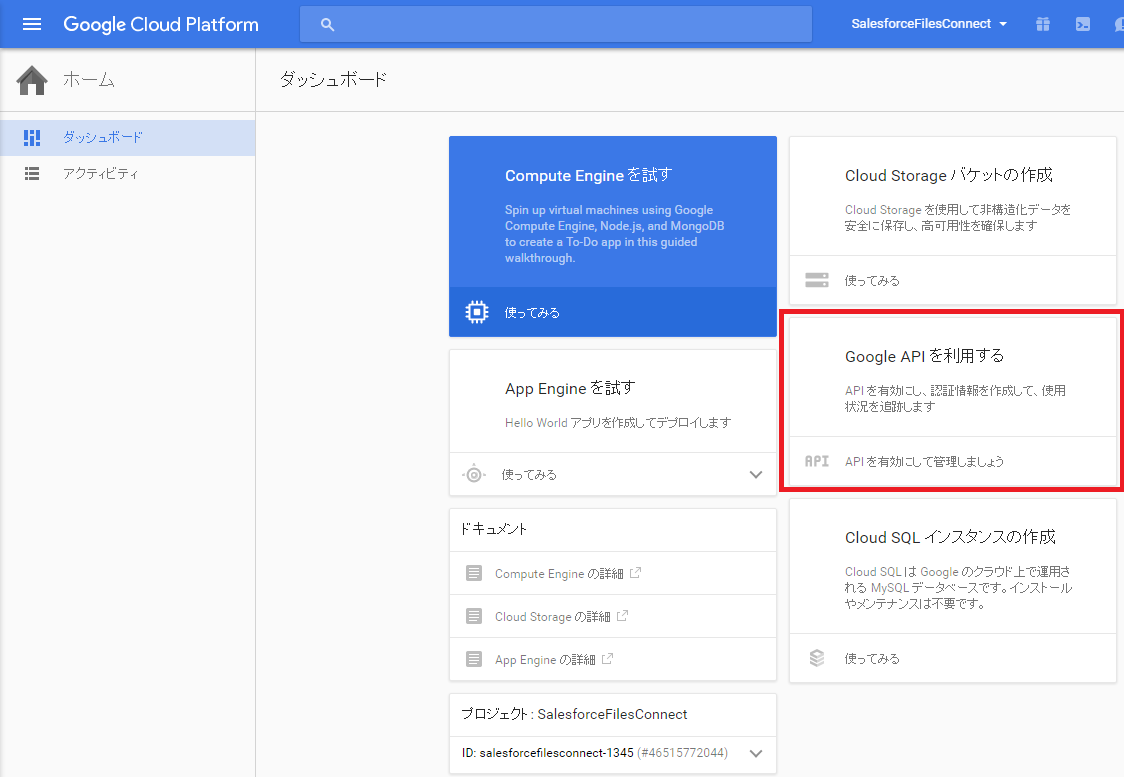Click the App Engine を試す title
Screen dimensions: 1124x777
[570, 388]
